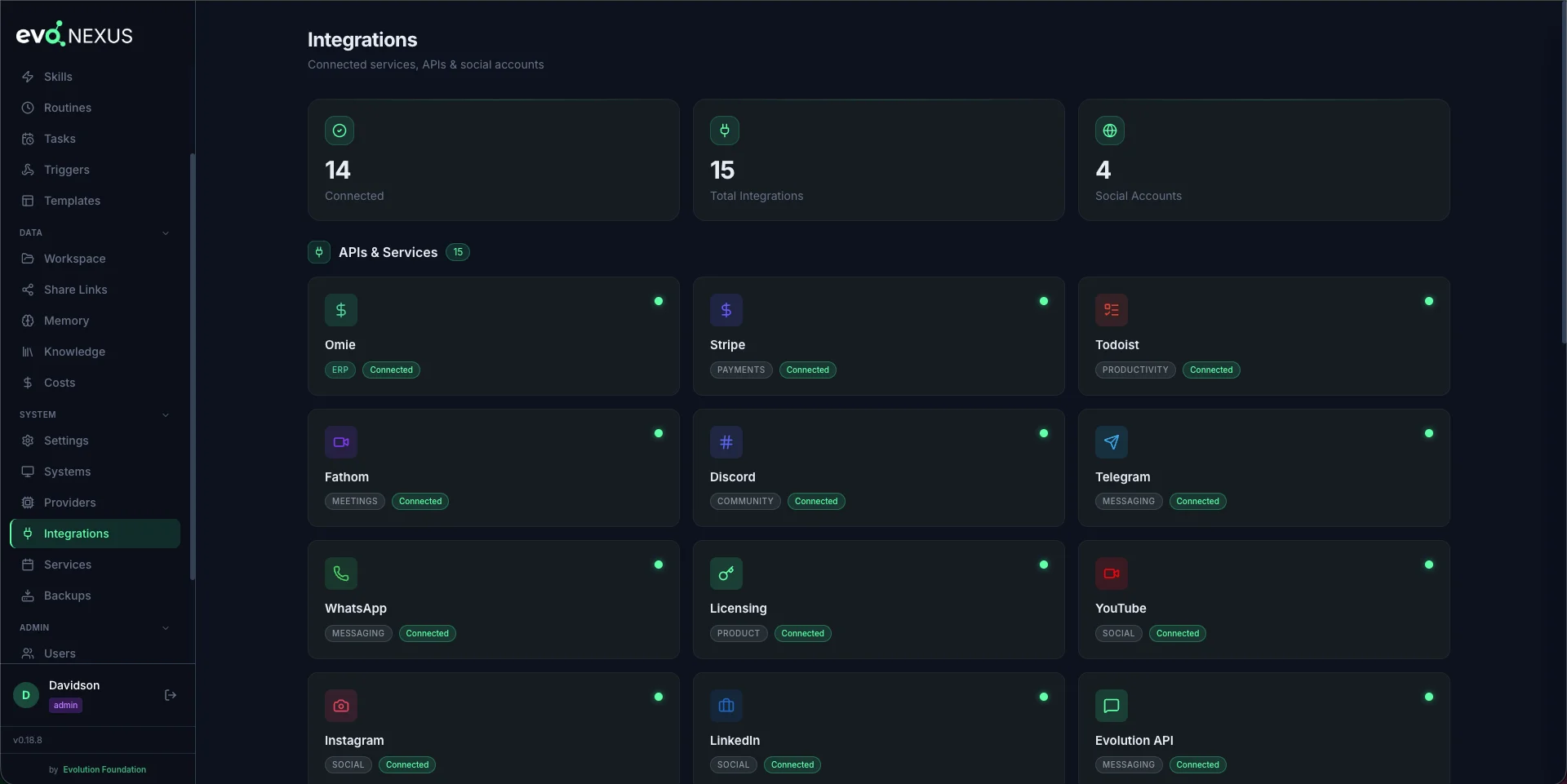Click the green status dot on Omie card
This screenshot has width=1567, height=784.
point(659,301)
